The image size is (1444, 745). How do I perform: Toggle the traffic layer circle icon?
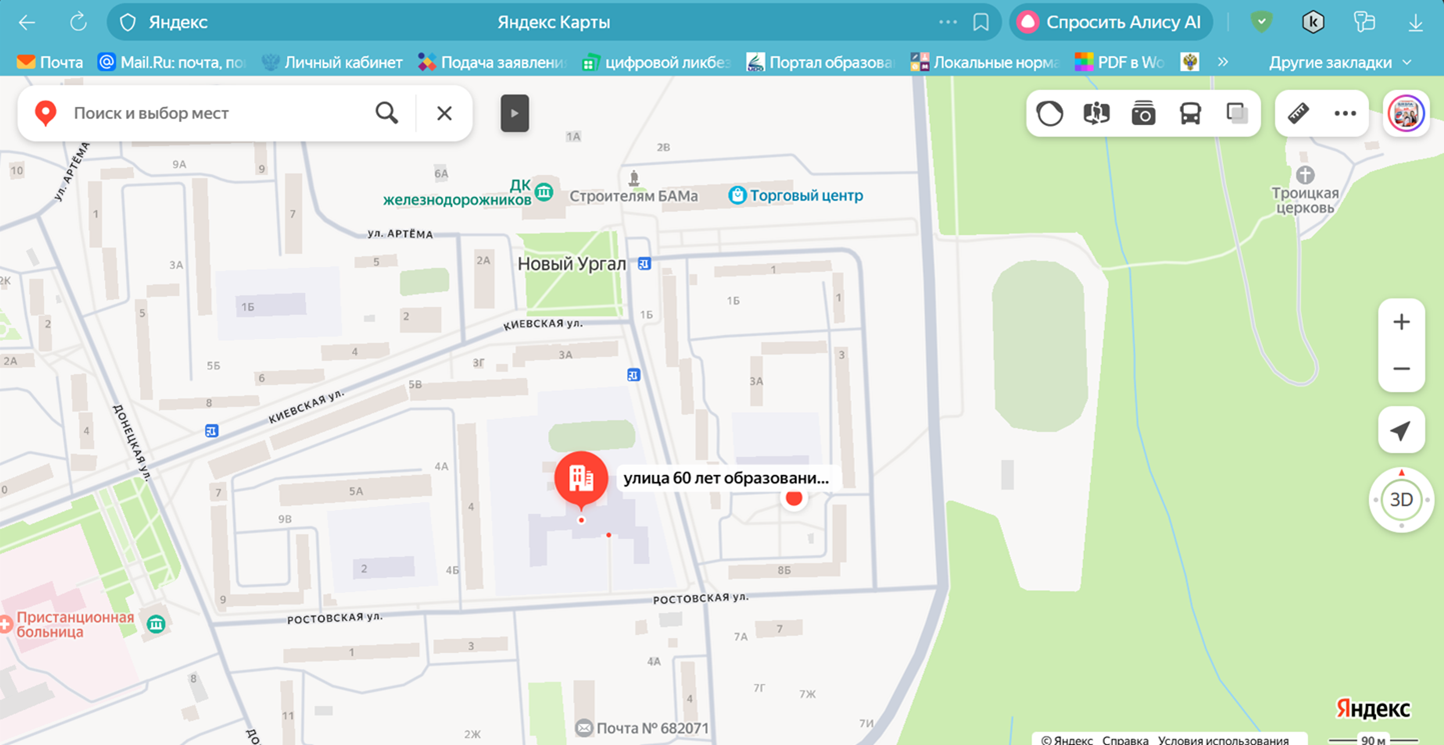[1050, 113]
